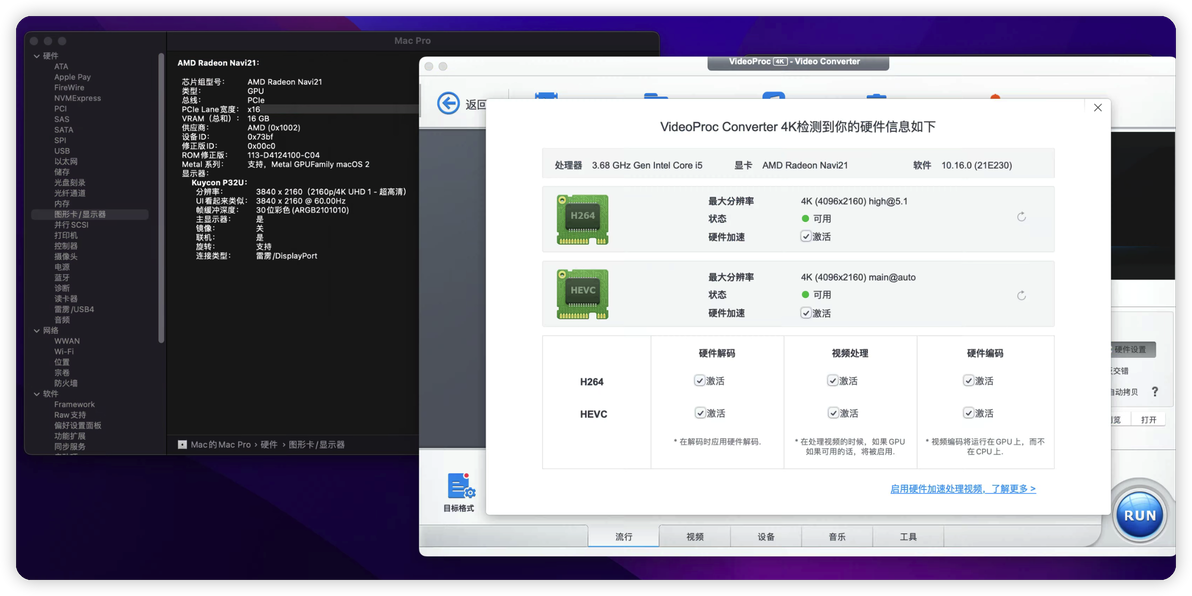Toggle H264 hardware decoding checkbox

[699, 380]
